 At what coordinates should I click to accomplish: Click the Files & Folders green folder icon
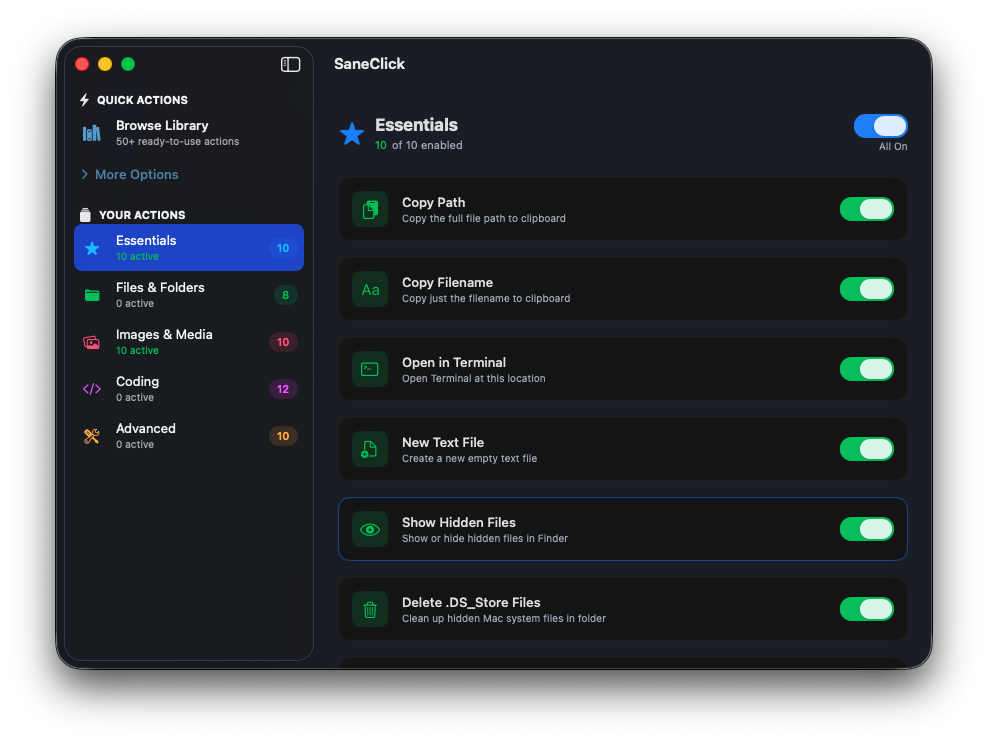[92, 295]
